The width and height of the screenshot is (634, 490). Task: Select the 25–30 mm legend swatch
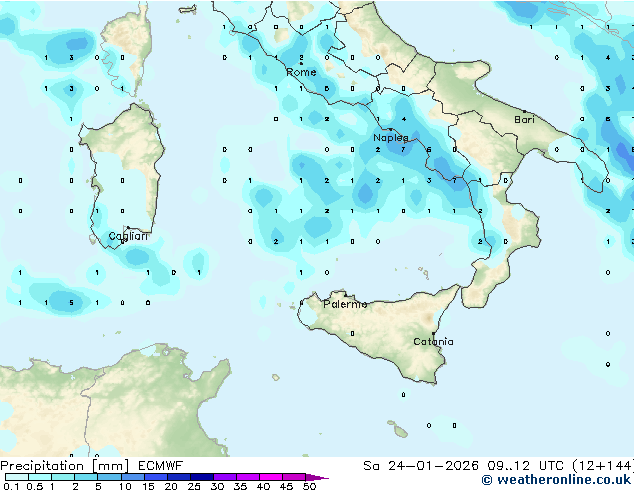pyautogui.click(x=202, y=477)
